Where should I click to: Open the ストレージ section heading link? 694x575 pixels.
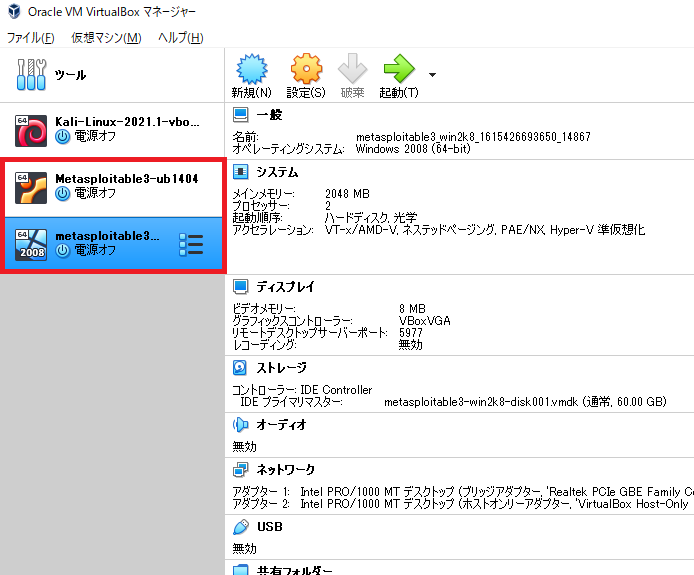[x=281, y=367]
